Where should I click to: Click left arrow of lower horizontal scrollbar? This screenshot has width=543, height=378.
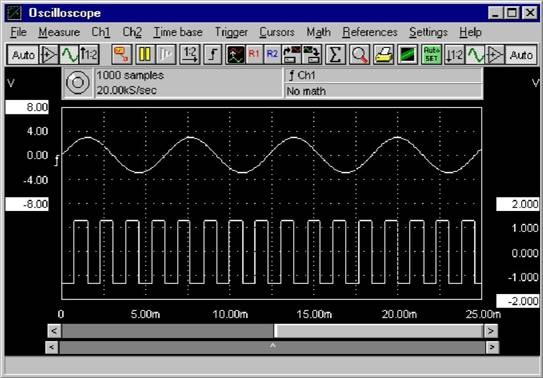pos(52,346)
